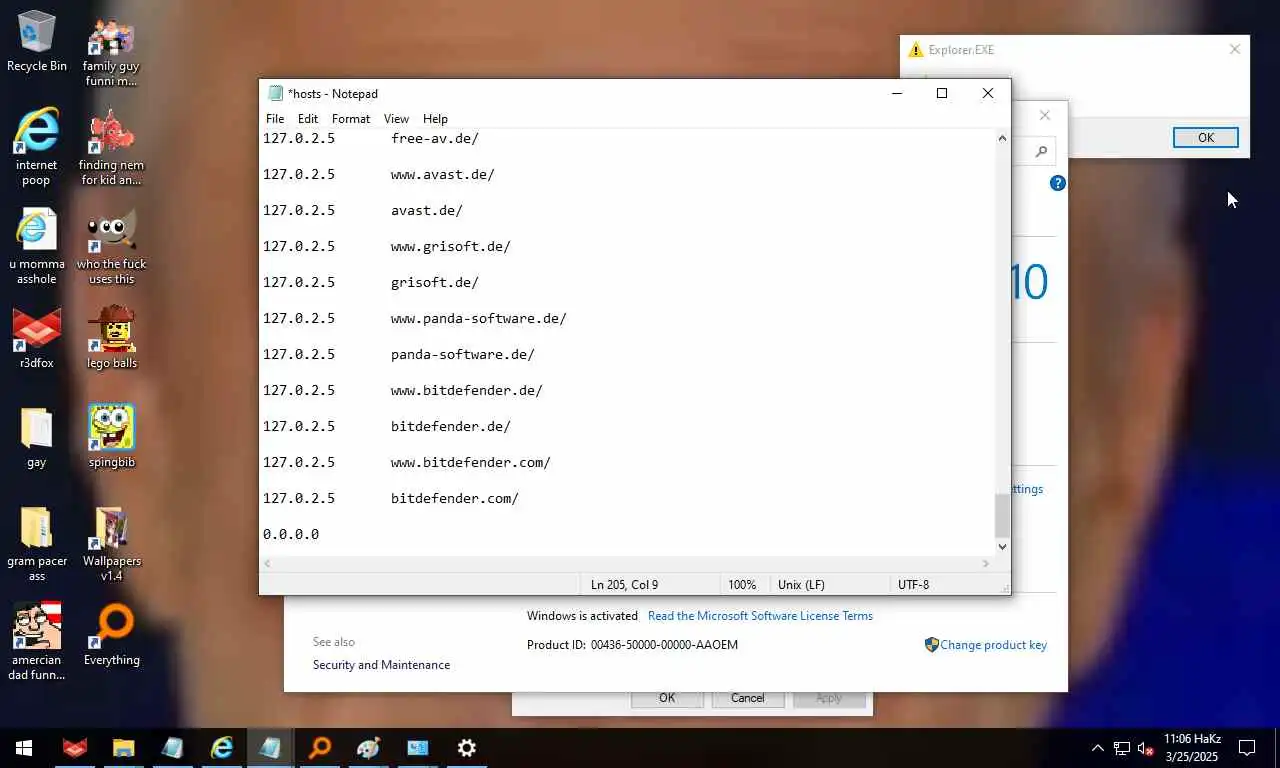Open the 'gay' folder on desktop

click(36, 437)
